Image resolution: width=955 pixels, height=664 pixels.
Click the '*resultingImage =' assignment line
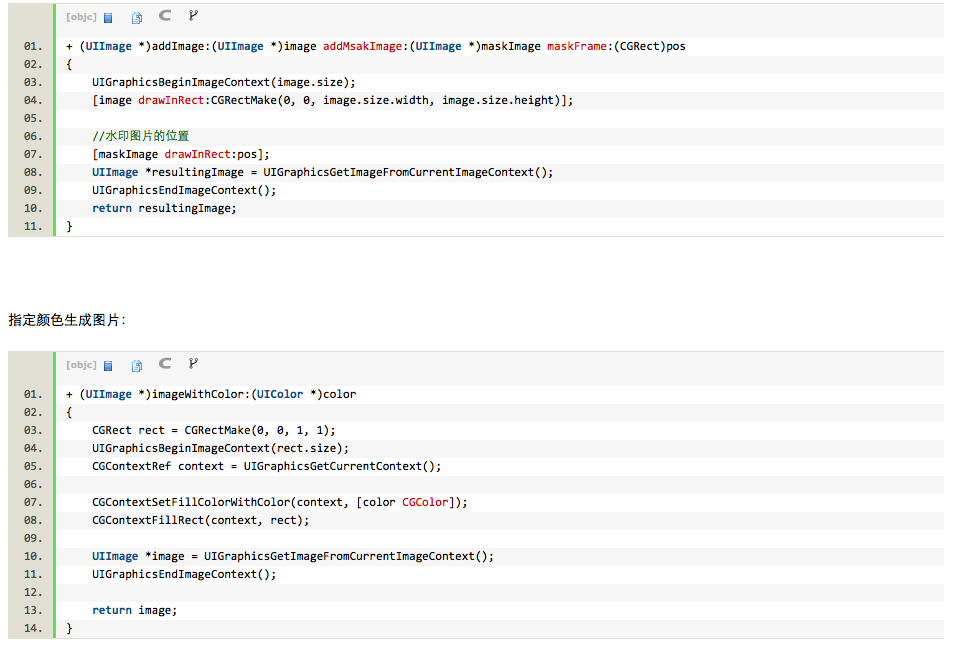pyautogui.click(x=322, y=172)
